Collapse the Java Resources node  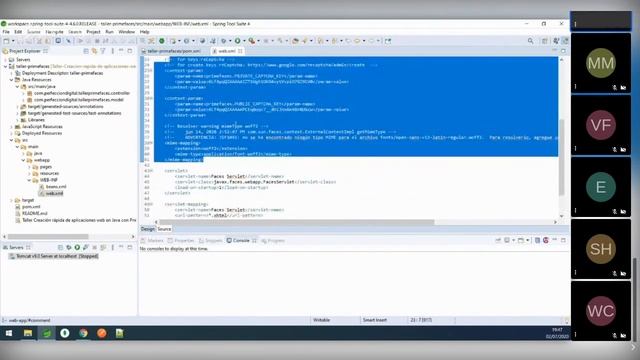11,80
